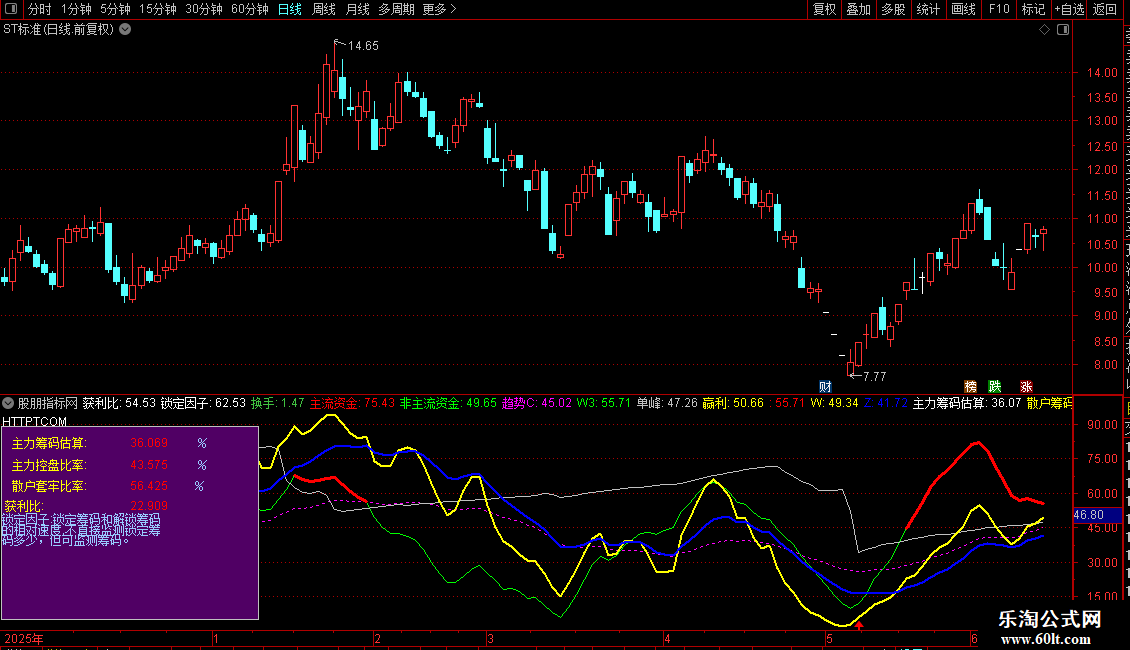Click the股朋指标网 indicator name
1130x650 pixels.
tap(48, 403)
